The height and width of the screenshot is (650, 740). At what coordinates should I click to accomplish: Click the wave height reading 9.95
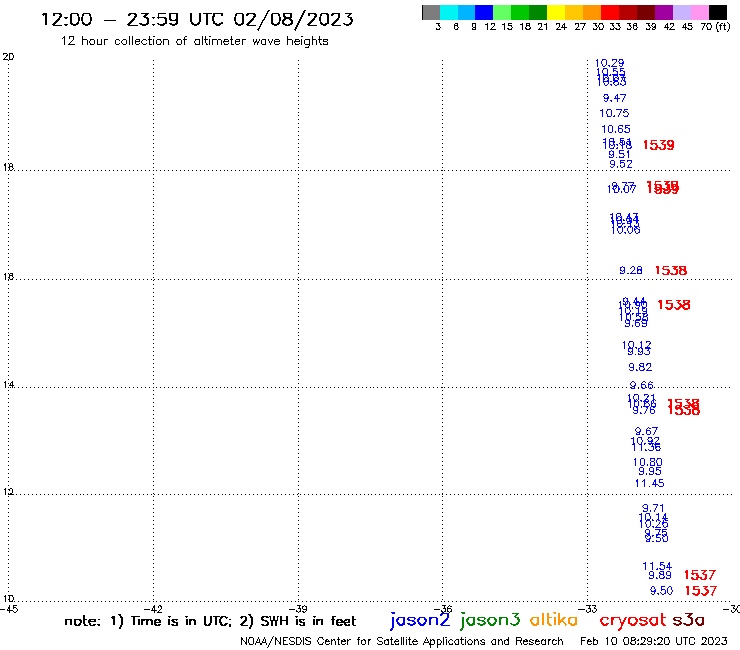click(x=650, y=471)
